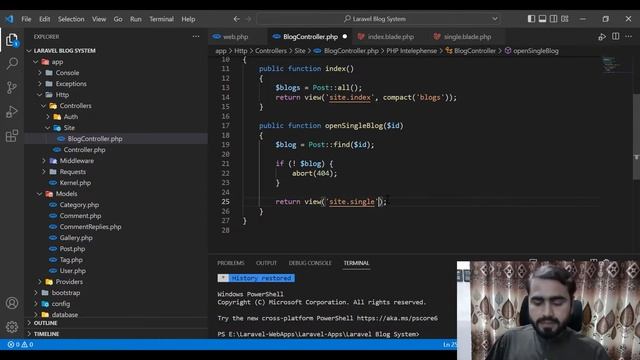Open the Terminal menu
The width and height of the screenshot is (640, 360).
pos(161,19)
